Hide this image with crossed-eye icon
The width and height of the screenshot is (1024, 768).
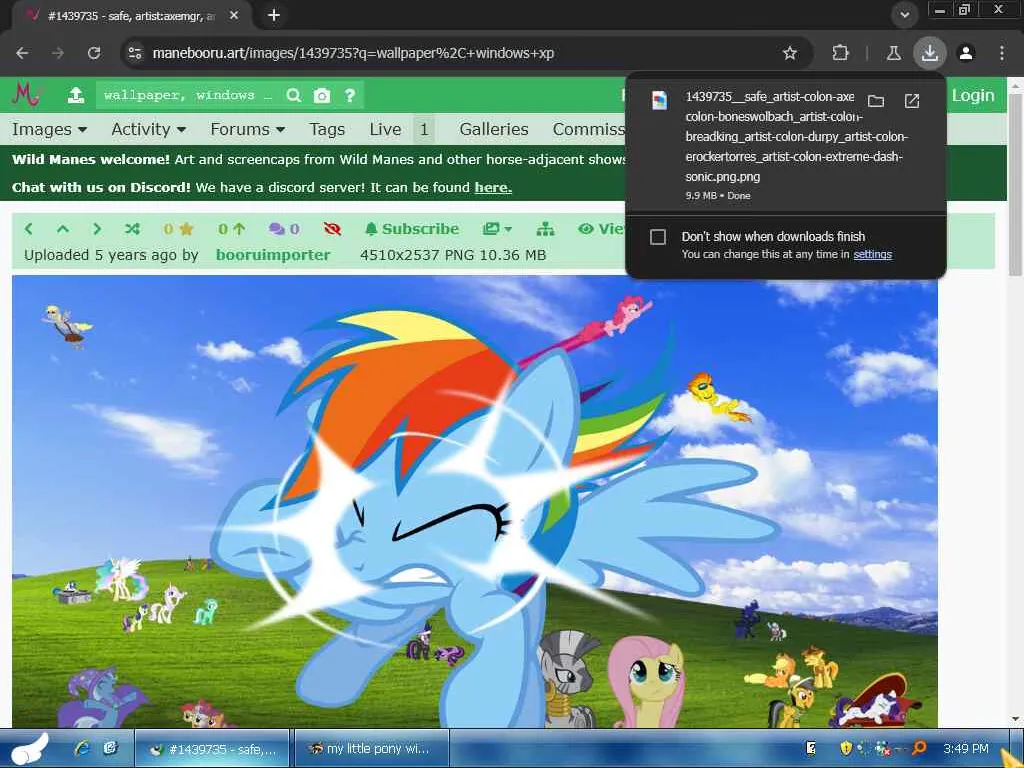tap(332, 229)
